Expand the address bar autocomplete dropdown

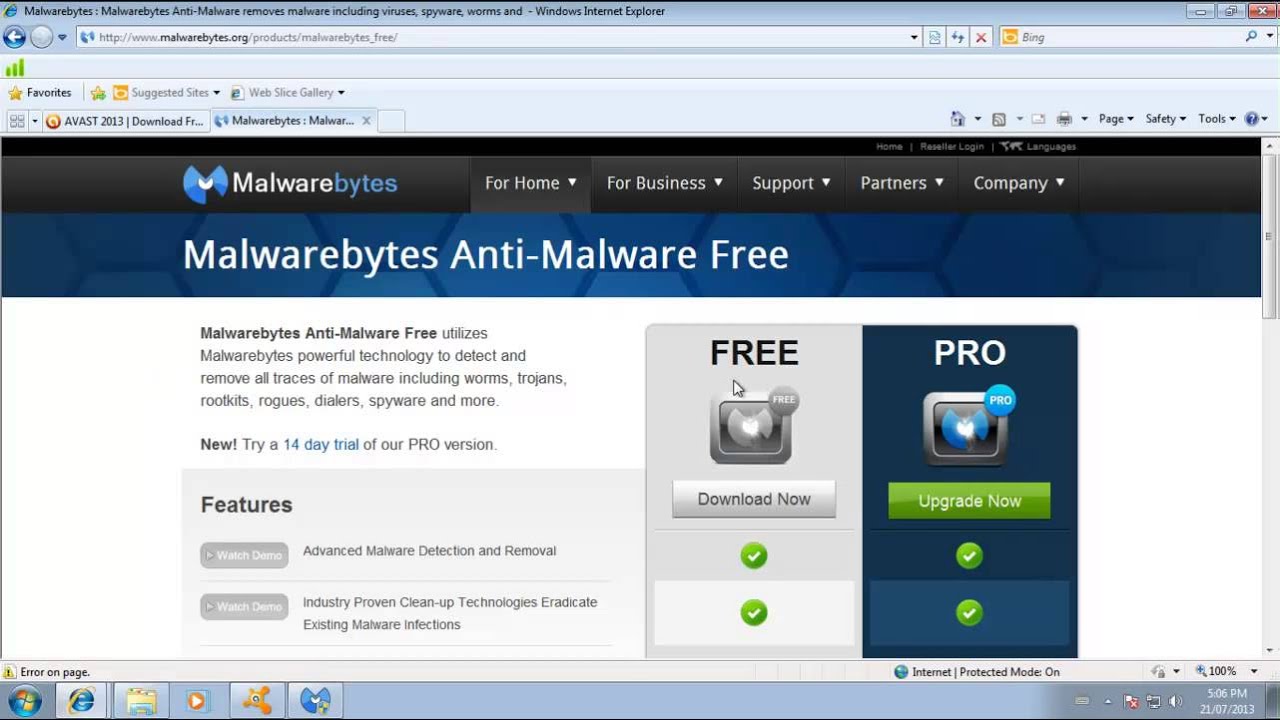914,37
